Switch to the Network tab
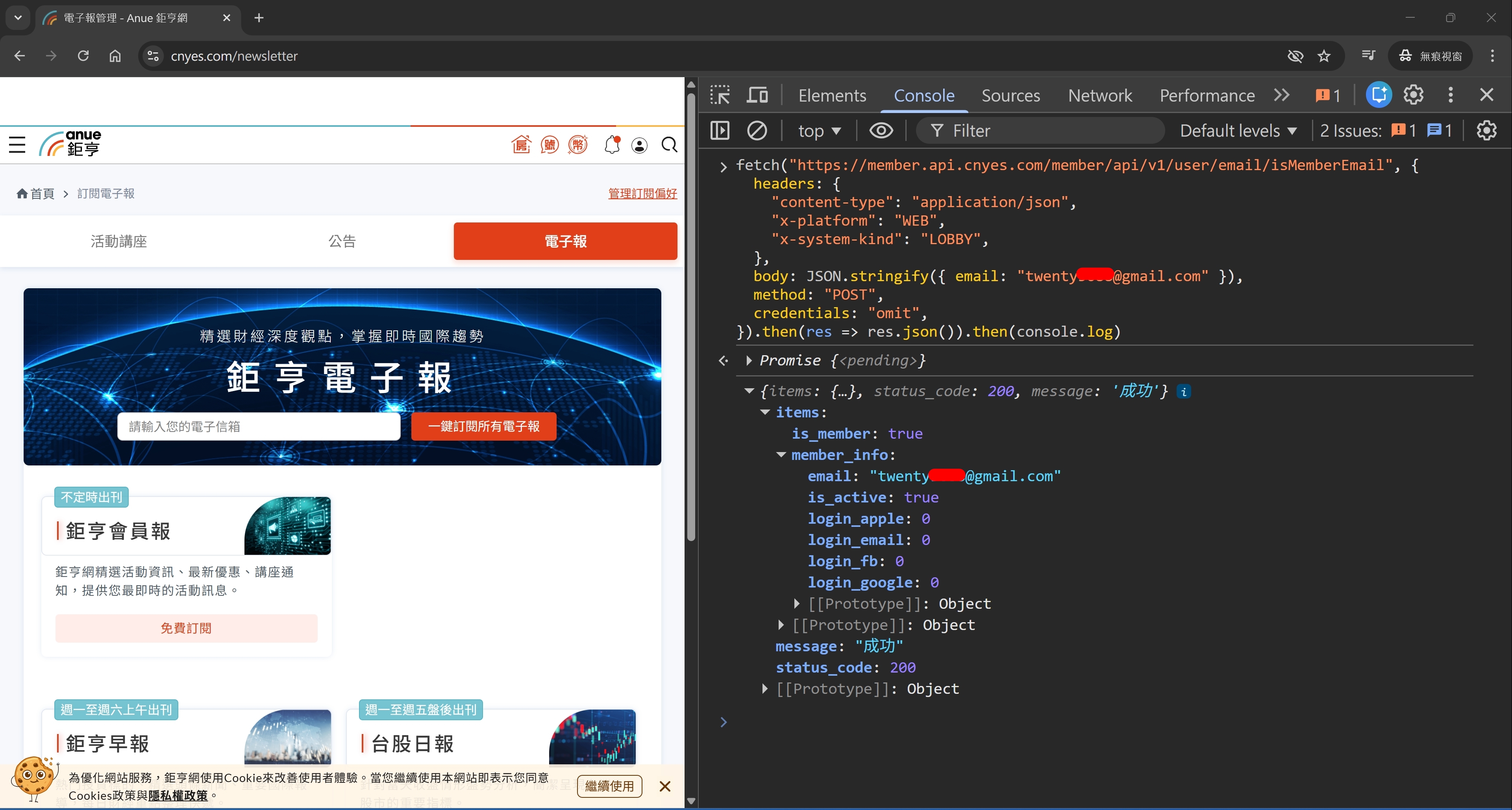This screenshot has height=810, width=1512. [x=1100, y=95]
